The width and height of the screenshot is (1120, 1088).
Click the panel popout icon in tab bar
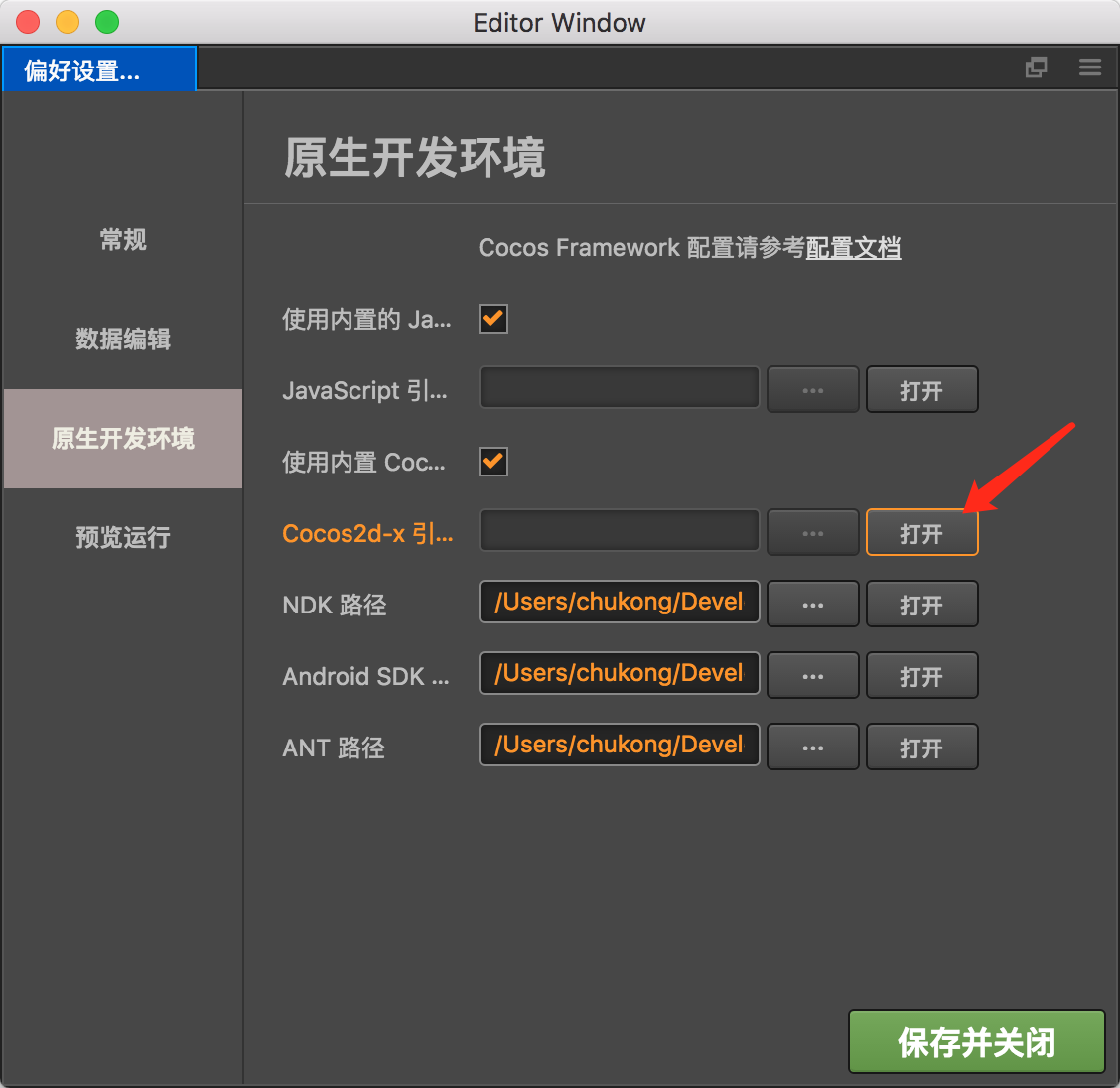pos(1036,68)
